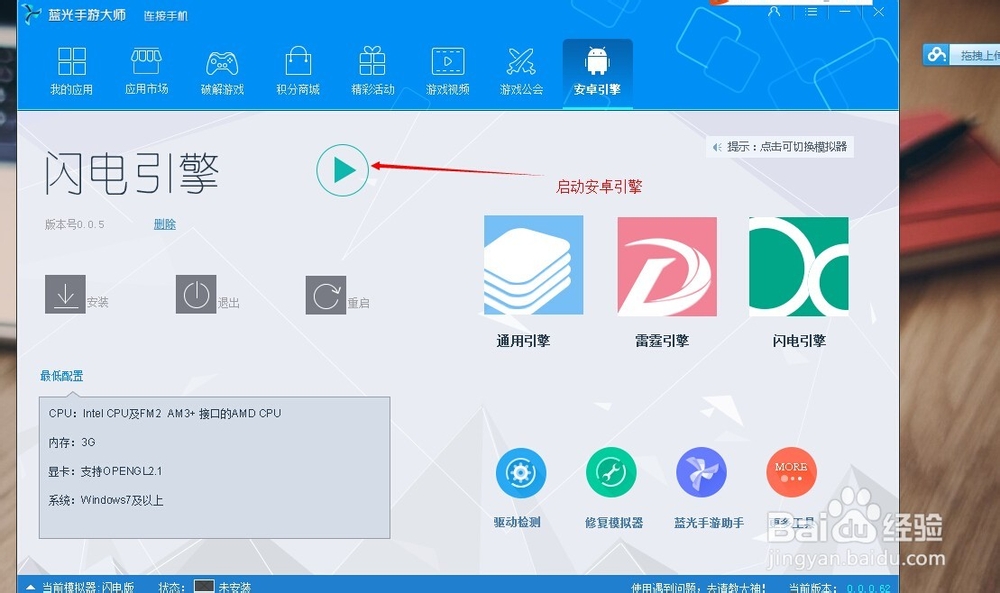Open the 我的应用 tab

coord(72,71)
